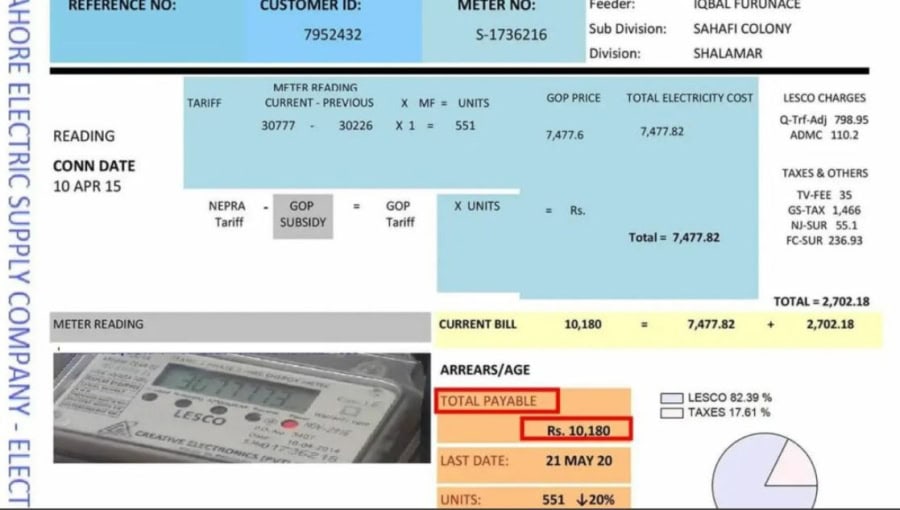
Task: Click the LAST DATE value 21 MAY 20
Action: (x=579, y=461)
